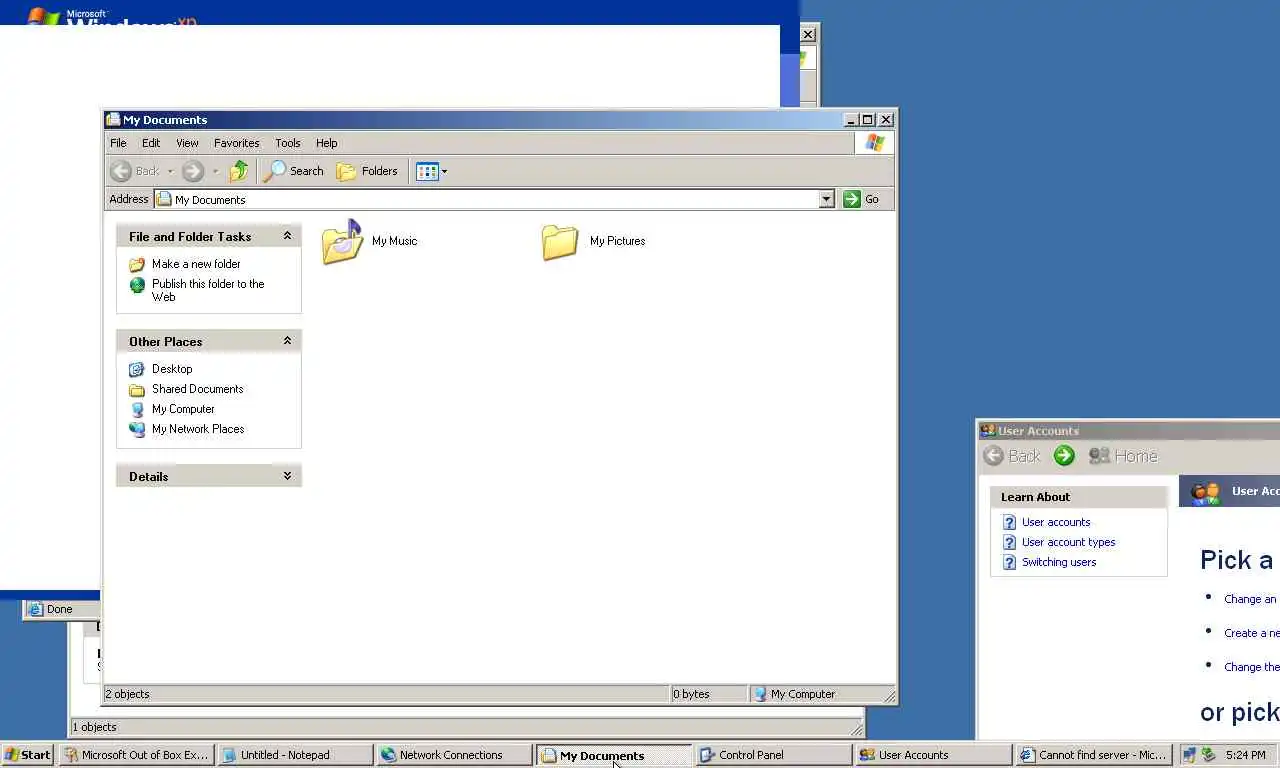
Task: Click the Go button
Action: 862,199
